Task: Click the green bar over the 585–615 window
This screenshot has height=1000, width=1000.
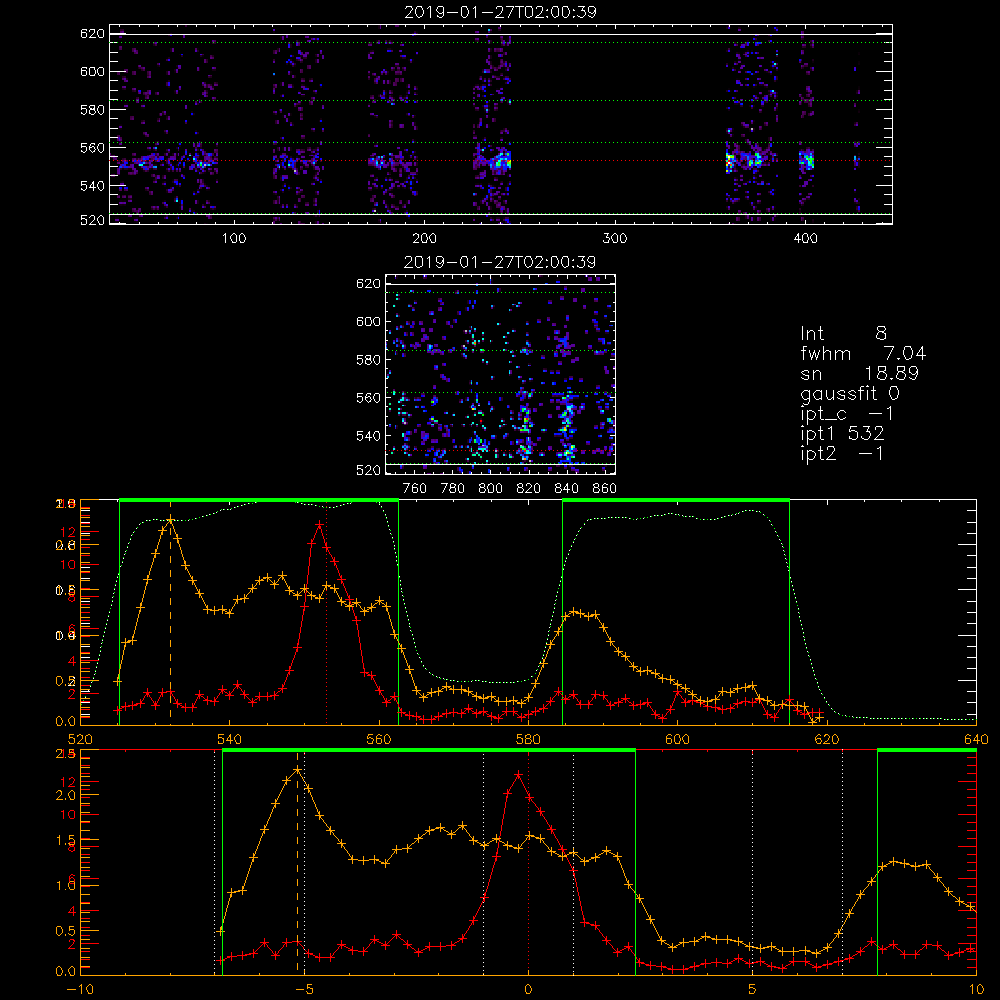Action: [x=676, y=500]
